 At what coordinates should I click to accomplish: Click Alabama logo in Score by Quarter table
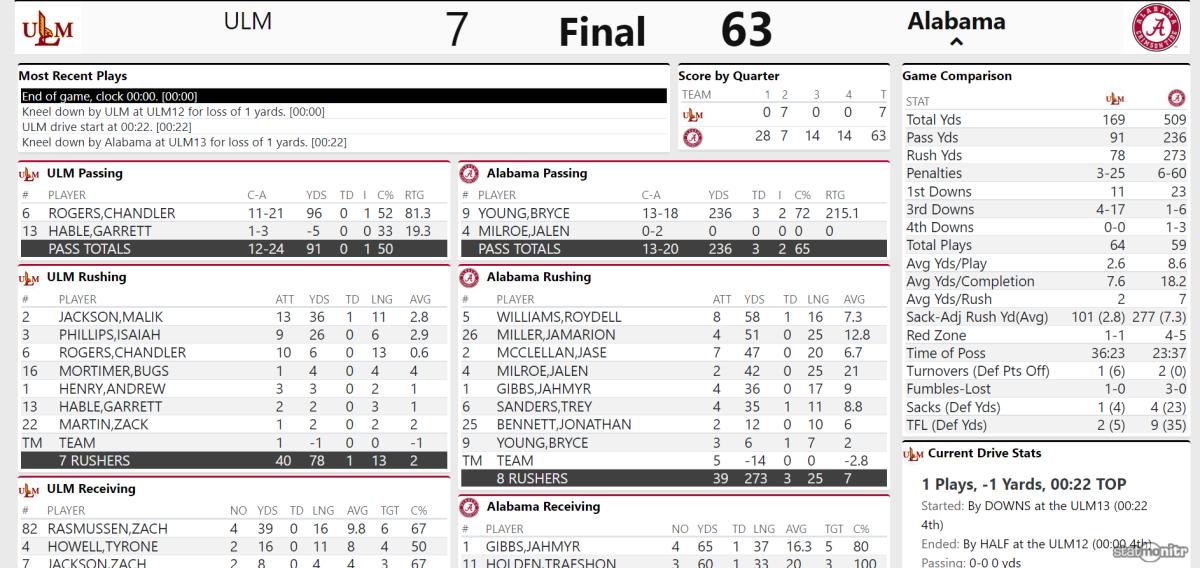[692, 137]
